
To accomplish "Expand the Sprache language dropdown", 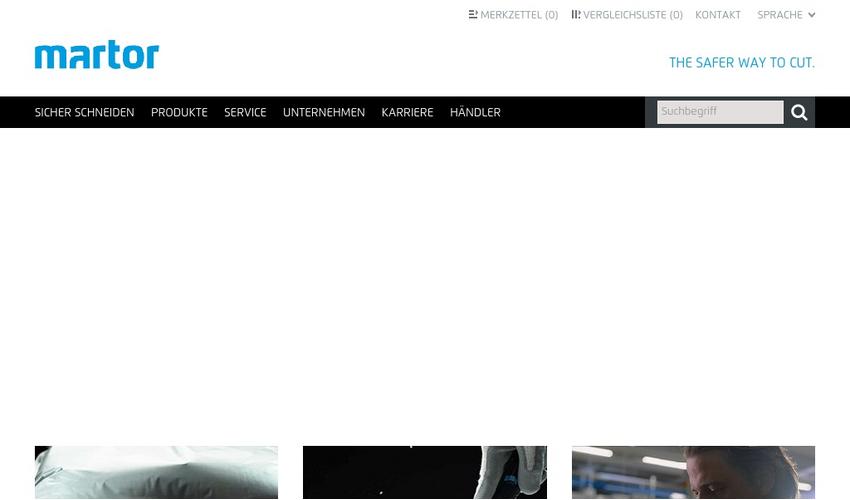I will (786, 15).
